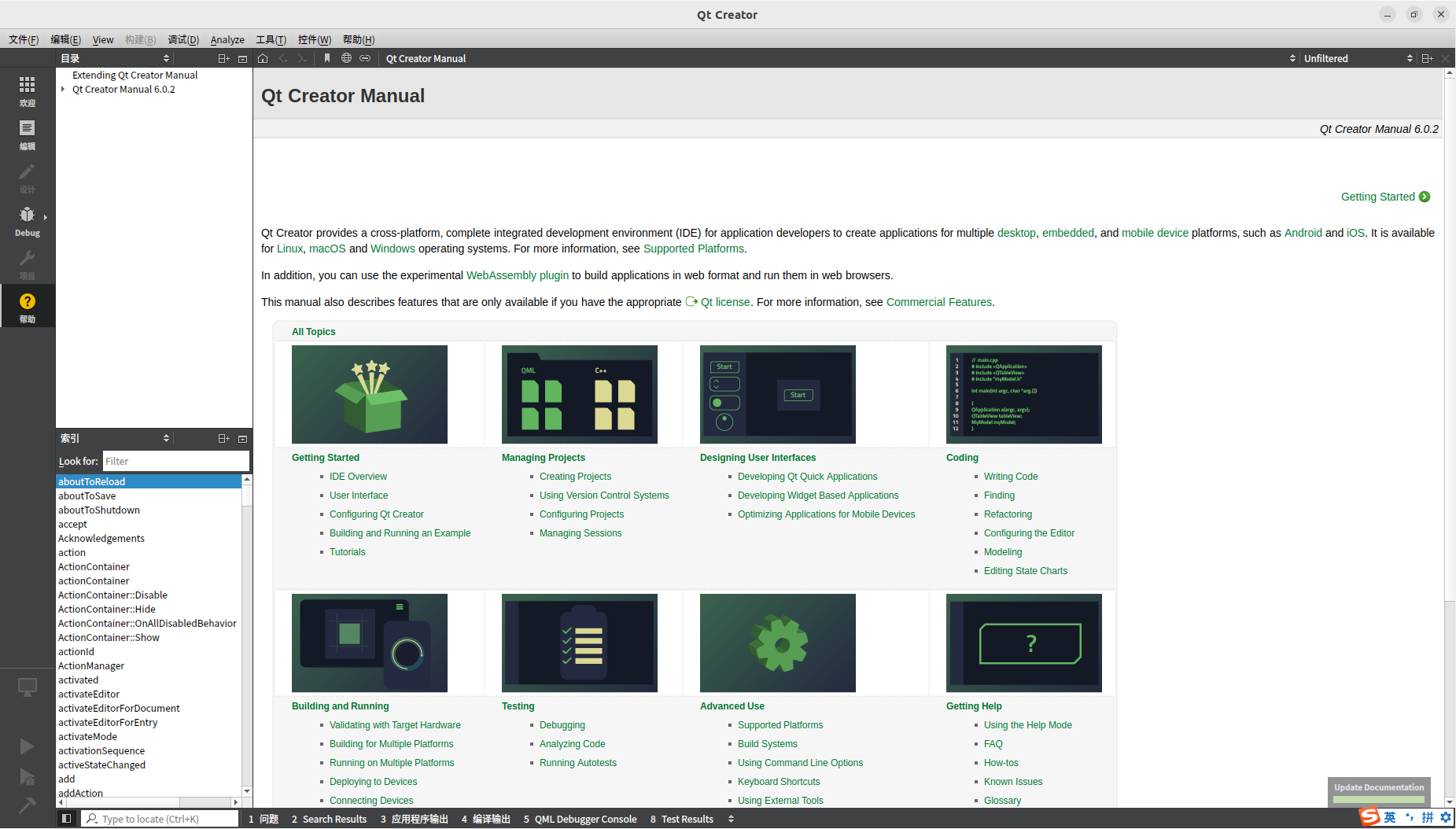
Task: Open the 工具(T) menu
Action: [271, 39]
